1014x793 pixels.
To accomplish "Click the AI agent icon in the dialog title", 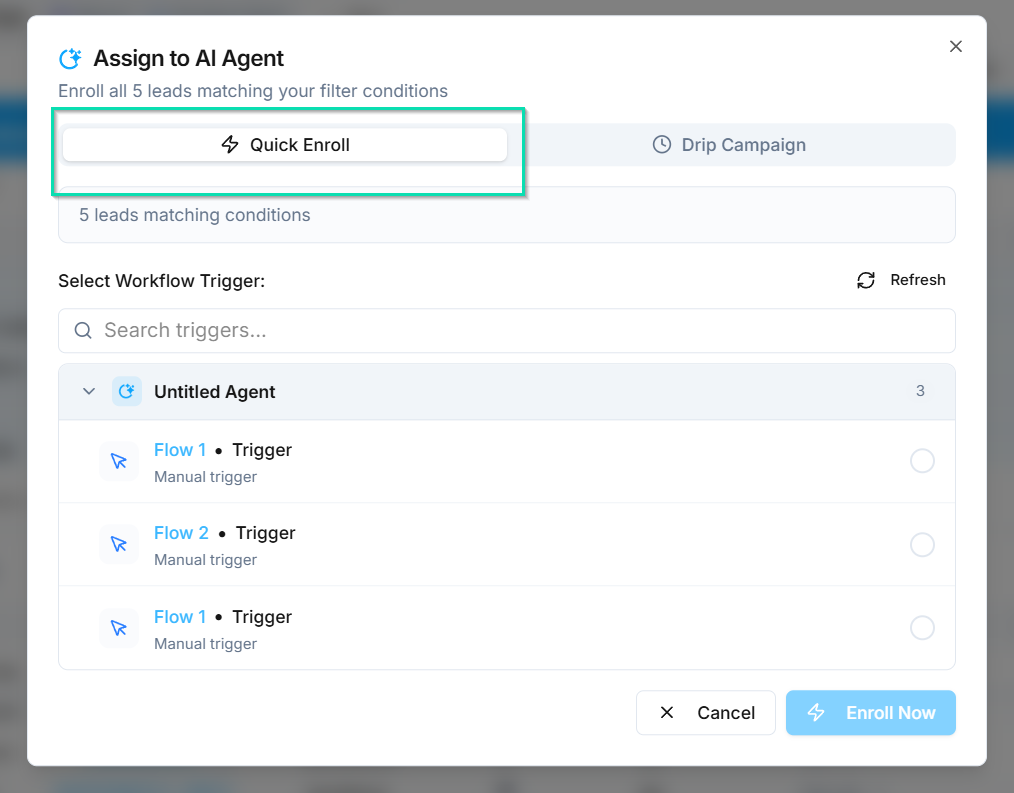I will [70, 59].
